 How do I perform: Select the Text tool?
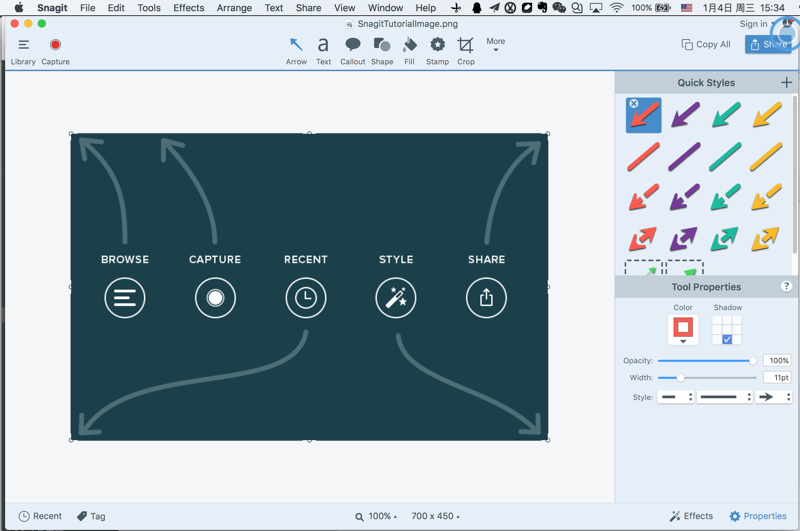tap(323, 50)
